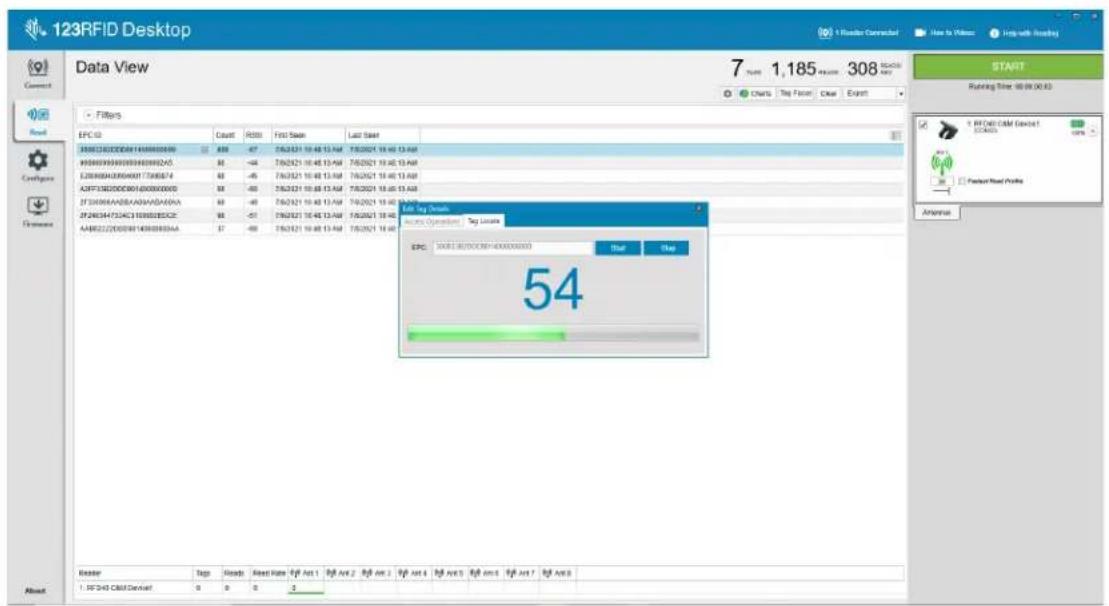Select the tag row starting with 2F33
Screen dimensions: 1109x606
click(238, 202)
